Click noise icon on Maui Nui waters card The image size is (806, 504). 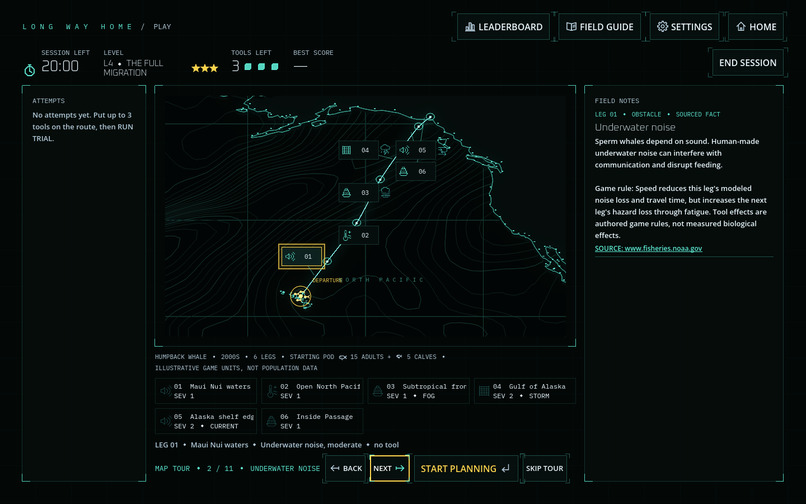[166, 391]
